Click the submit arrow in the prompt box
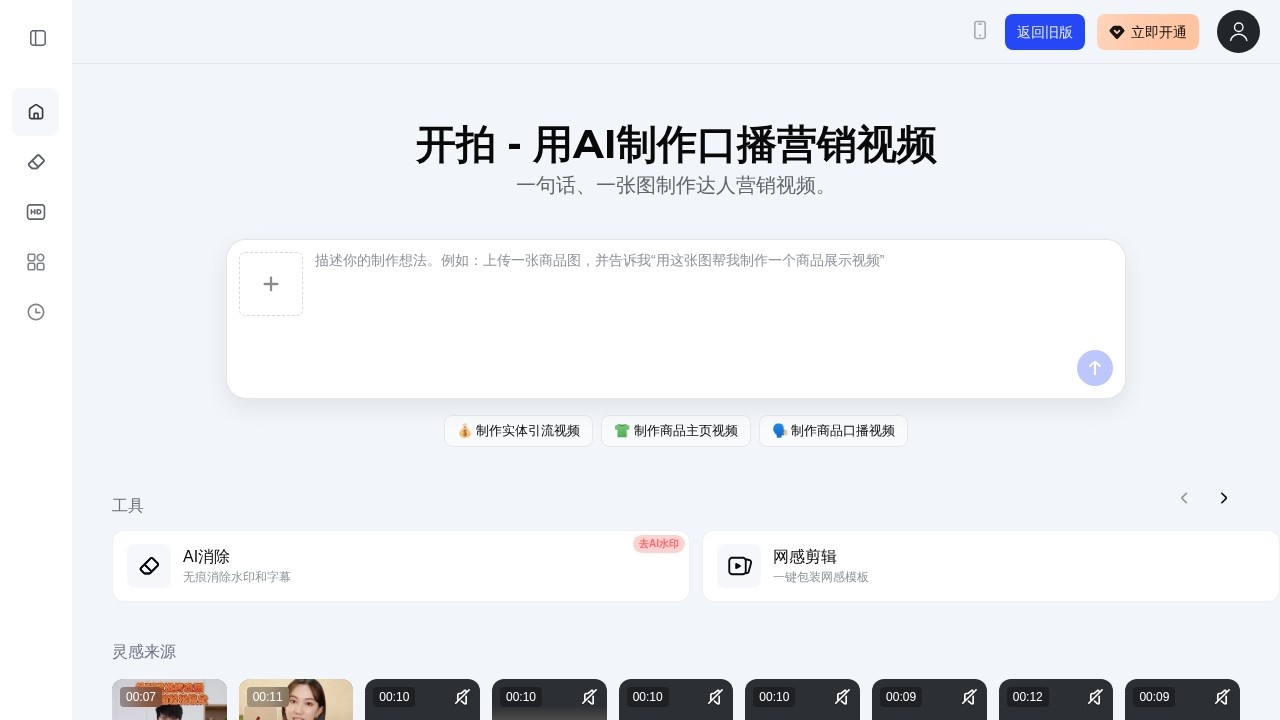The width and height of the screenshot is (1280, 720). (x=1095, y=368)
